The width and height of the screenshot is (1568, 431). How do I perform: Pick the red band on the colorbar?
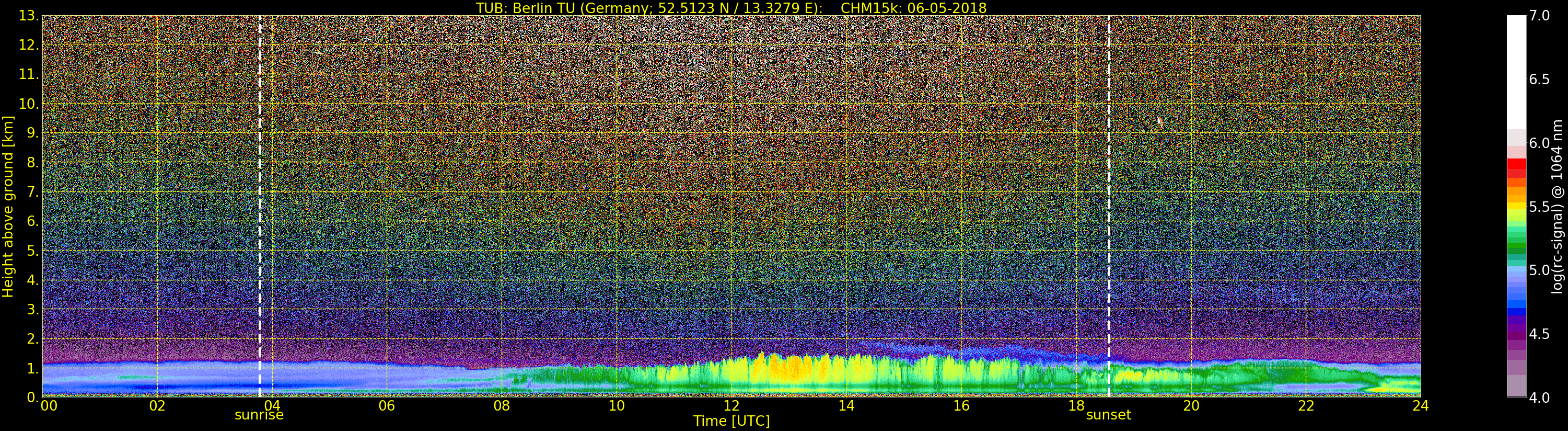pos(1516,166)
